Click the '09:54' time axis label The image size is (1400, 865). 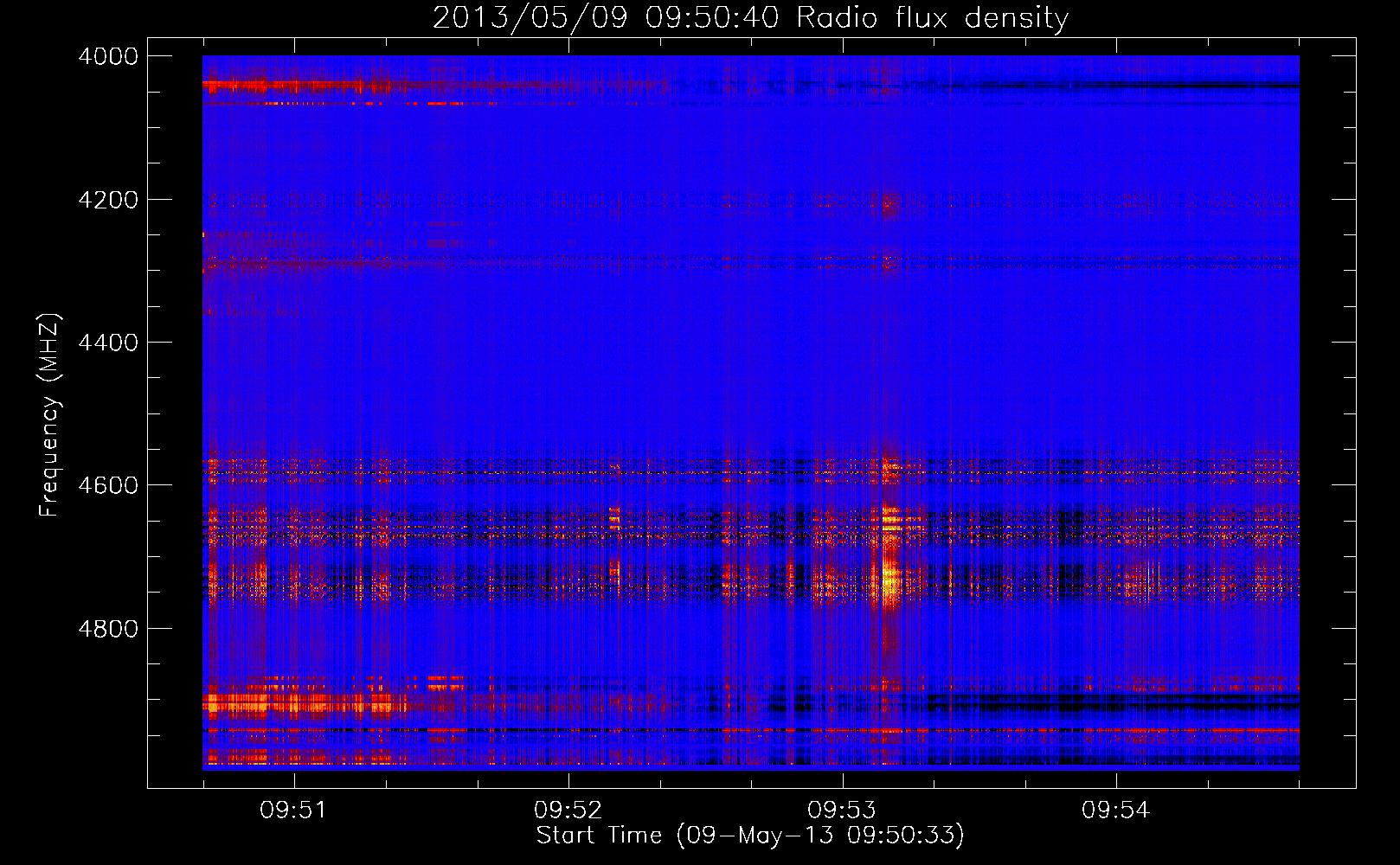[x=1116, y=810]
